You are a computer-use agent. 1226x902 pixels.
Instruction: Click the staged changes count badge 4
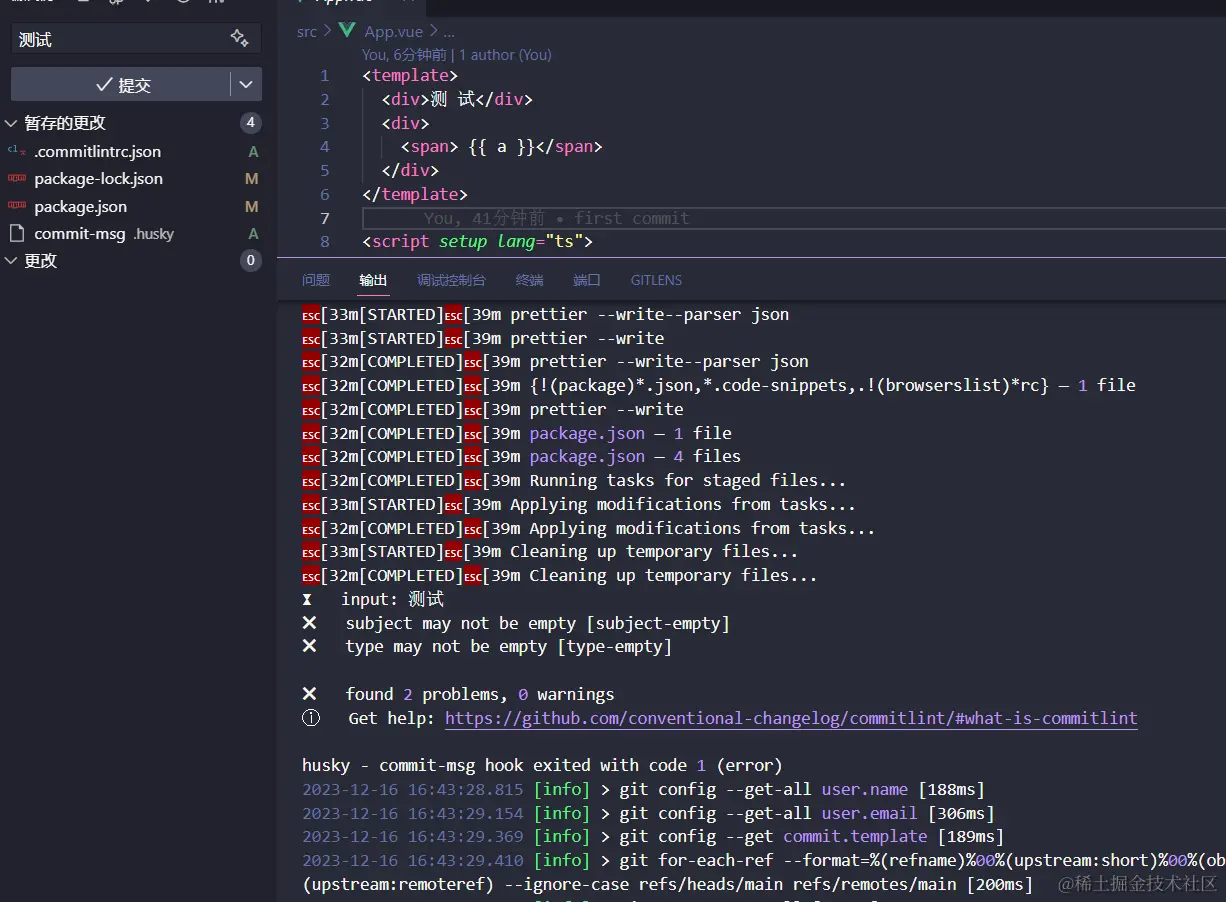click(250, 123)
